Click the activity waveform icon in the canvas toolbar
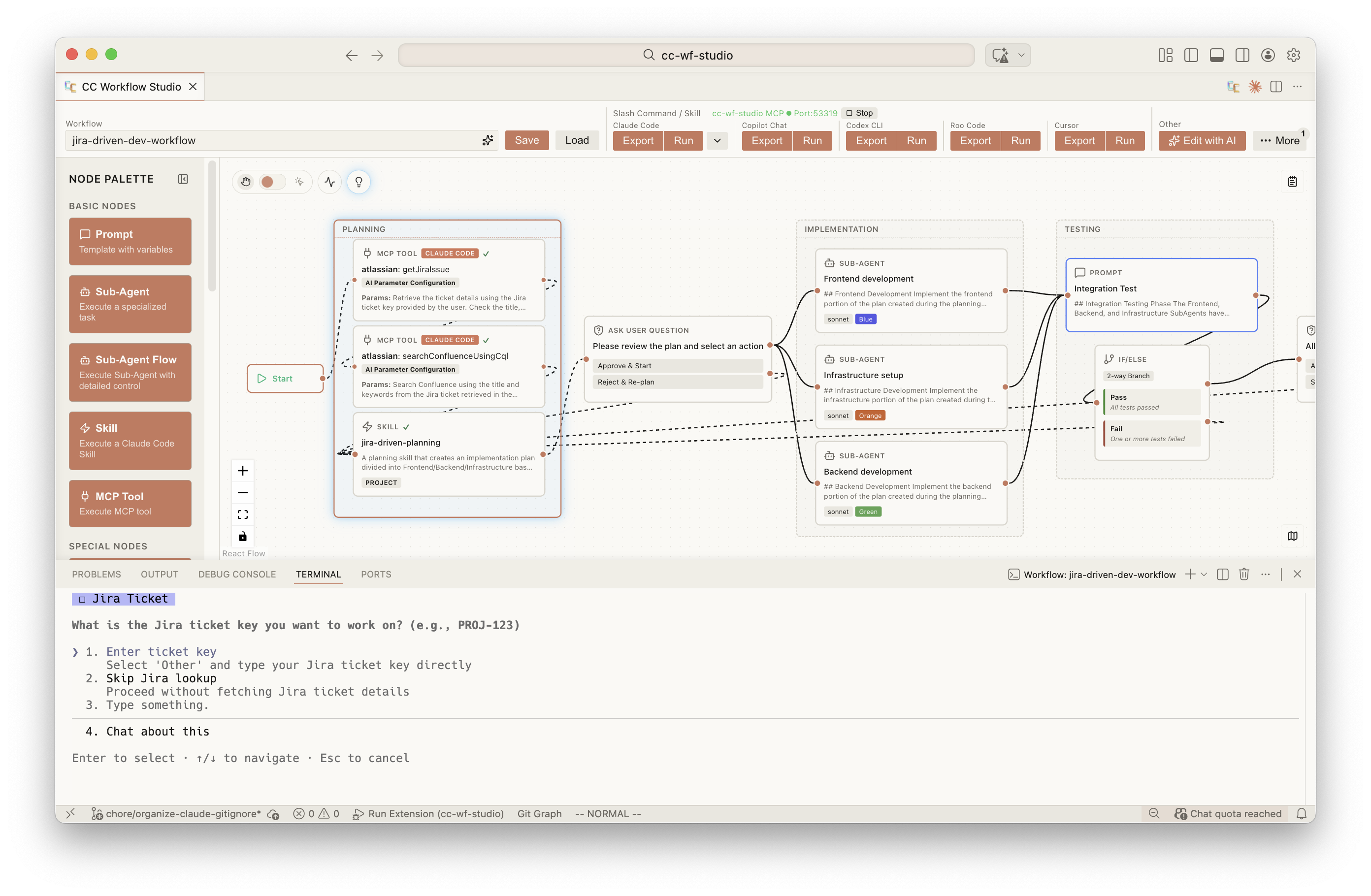This screenshot has width=1371, height=896. pos(329,181)
